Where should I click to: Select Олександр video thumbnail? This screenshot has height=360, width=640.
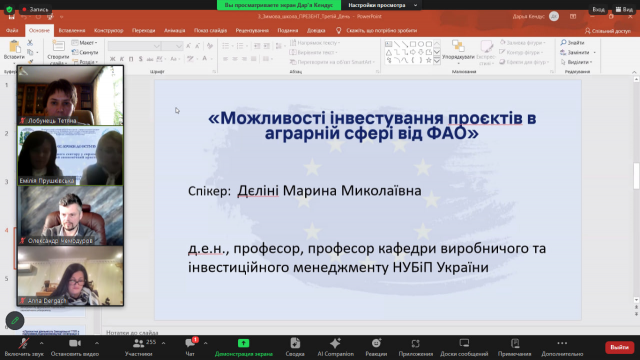[70, 216]
